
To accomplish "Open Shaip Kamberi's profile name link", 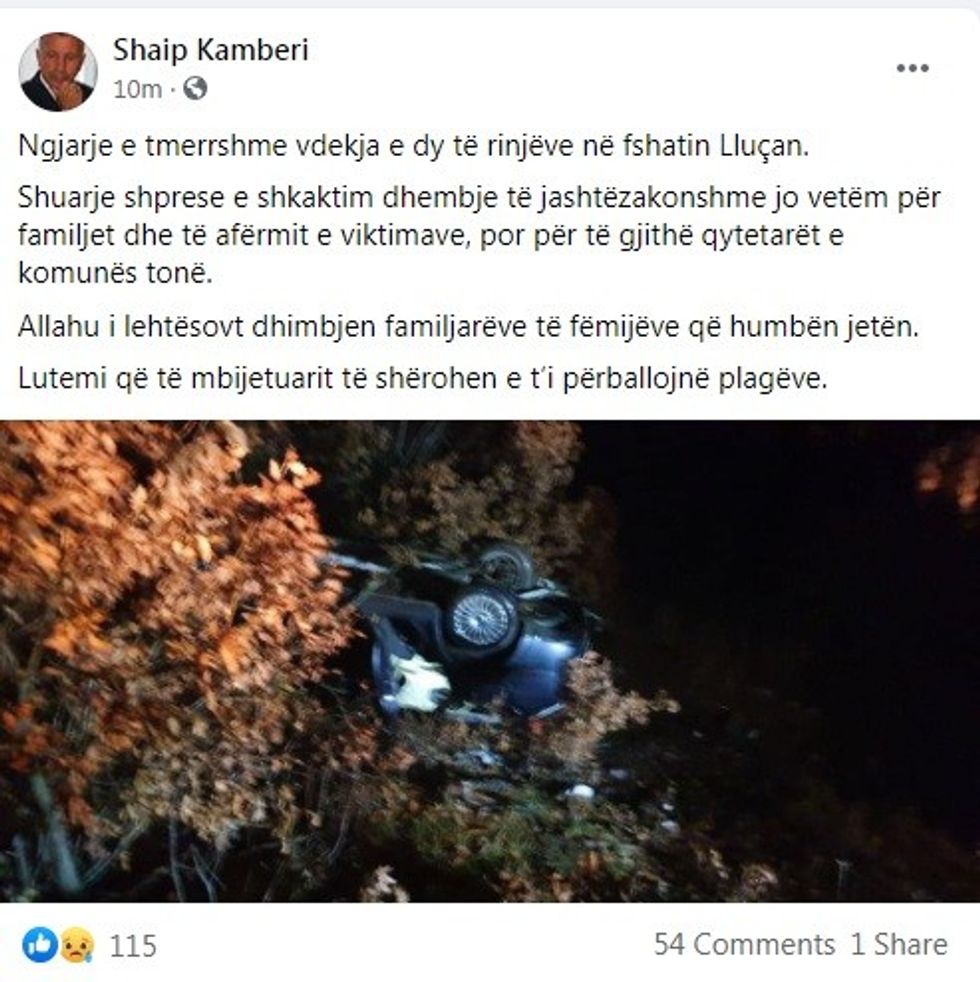I will 210,50.
